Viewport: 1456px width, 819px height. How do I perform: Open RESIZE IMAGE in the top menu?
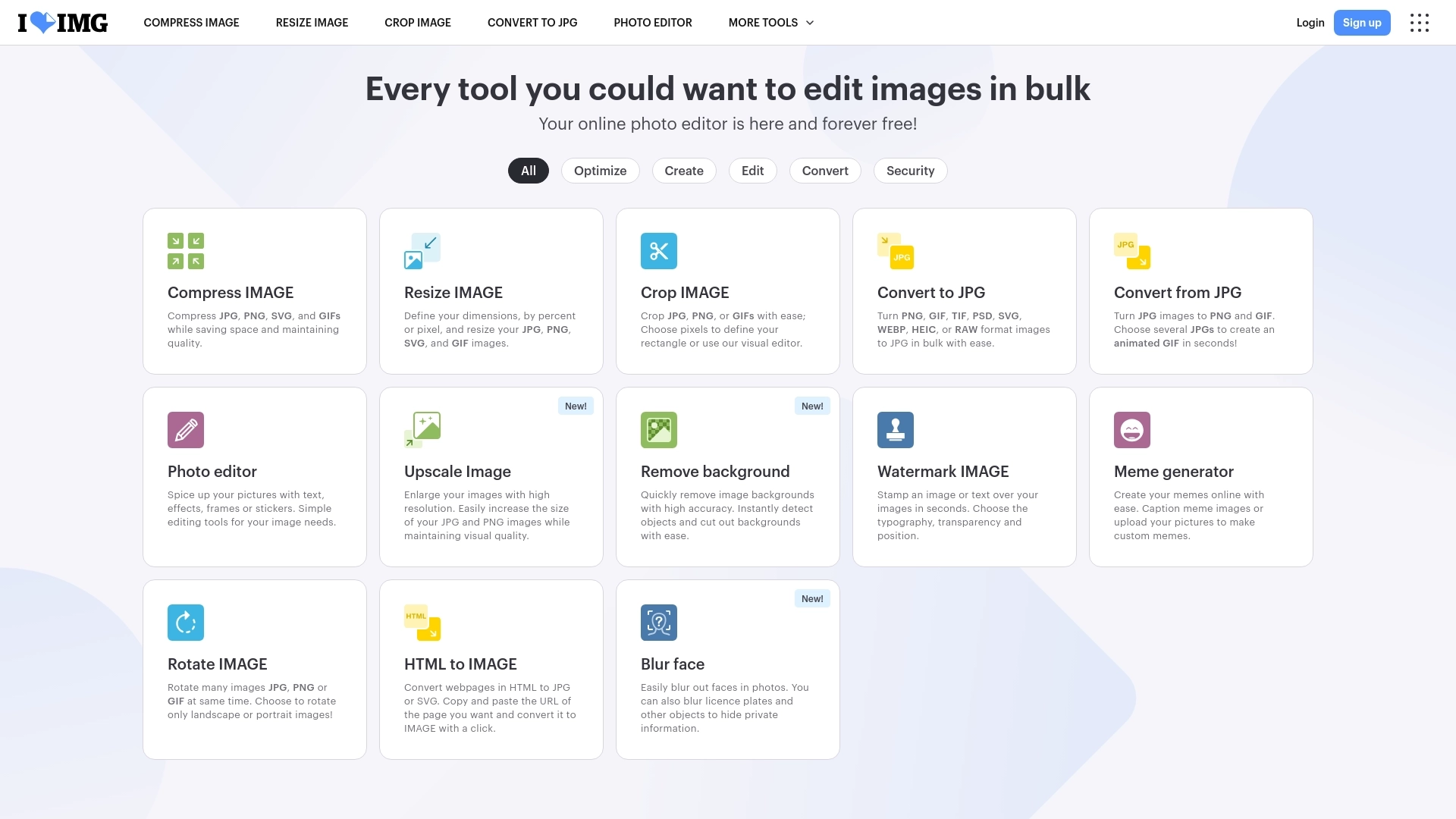tap(312, 23)
